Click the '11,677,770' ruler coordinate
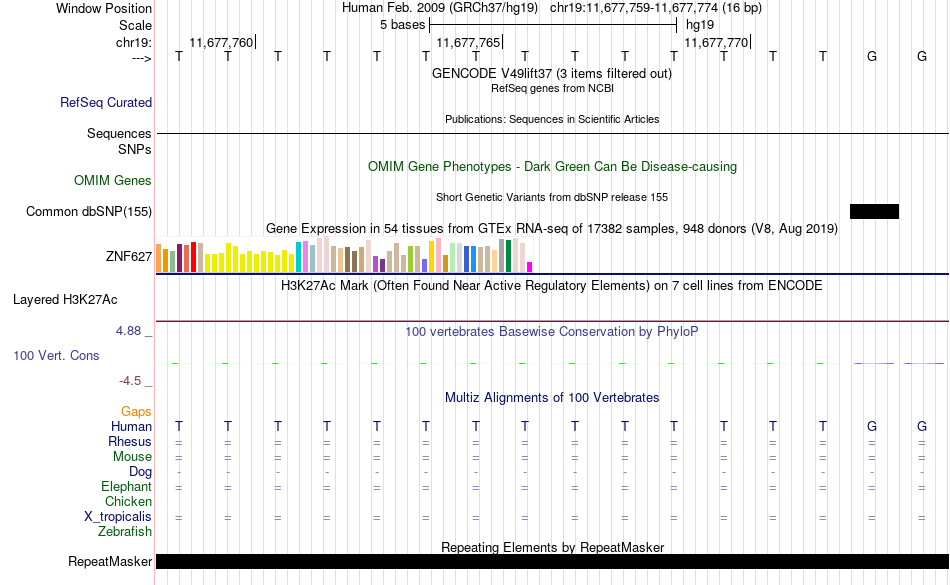 point(716,42)
